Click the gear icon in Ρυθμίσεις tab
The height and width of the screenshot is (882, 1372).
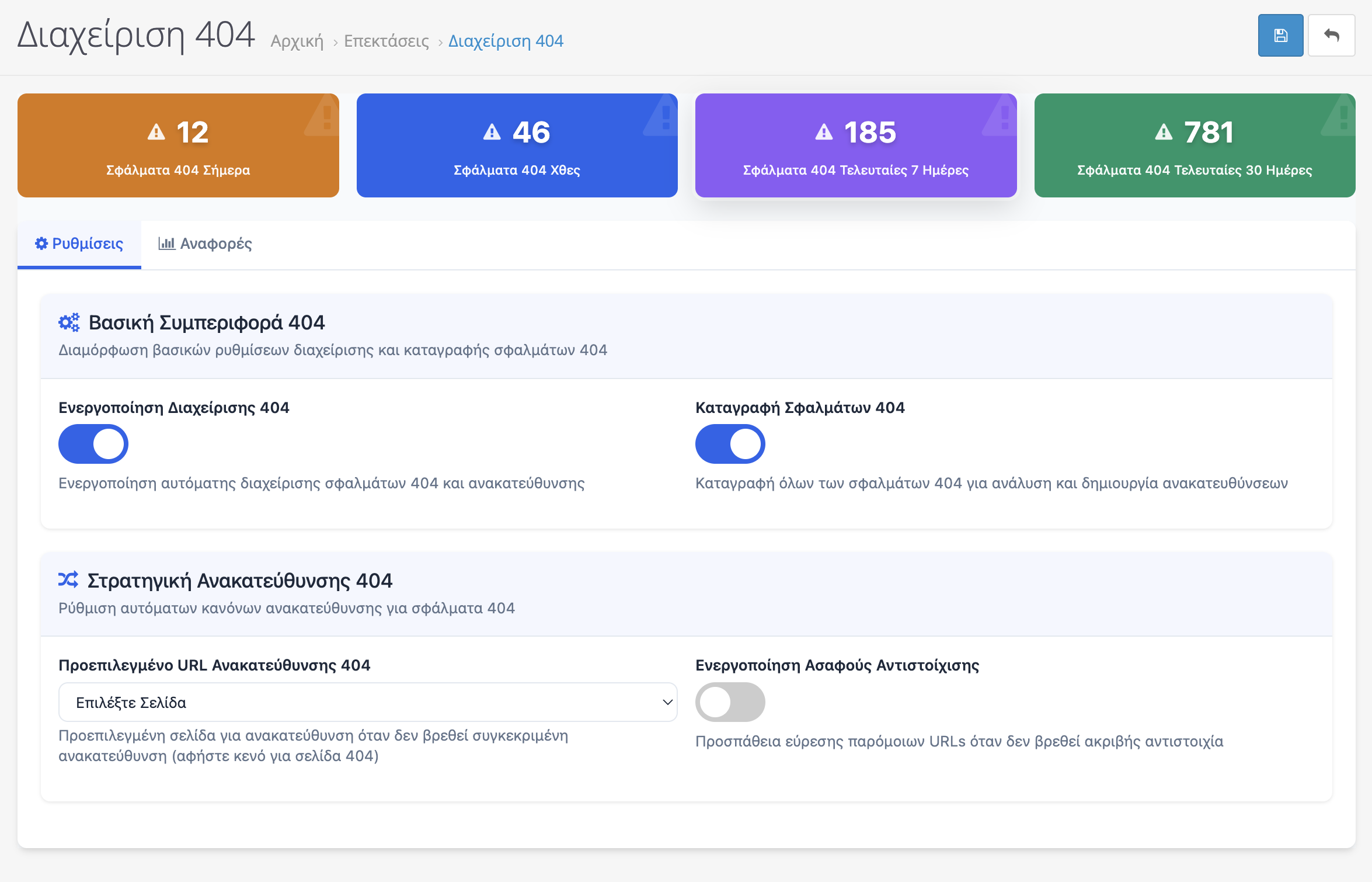[x=41, y=244]
